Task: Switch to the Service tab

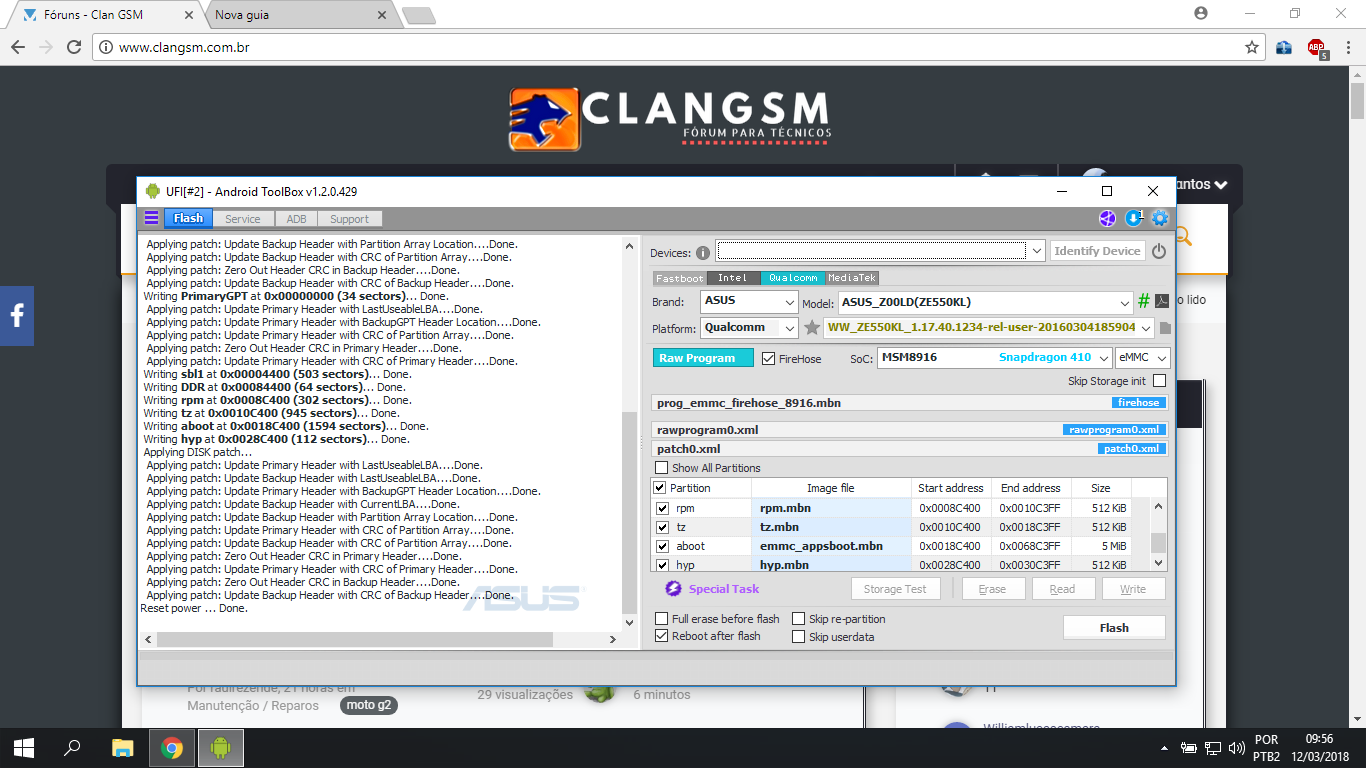Action: [x=243, y=219]
